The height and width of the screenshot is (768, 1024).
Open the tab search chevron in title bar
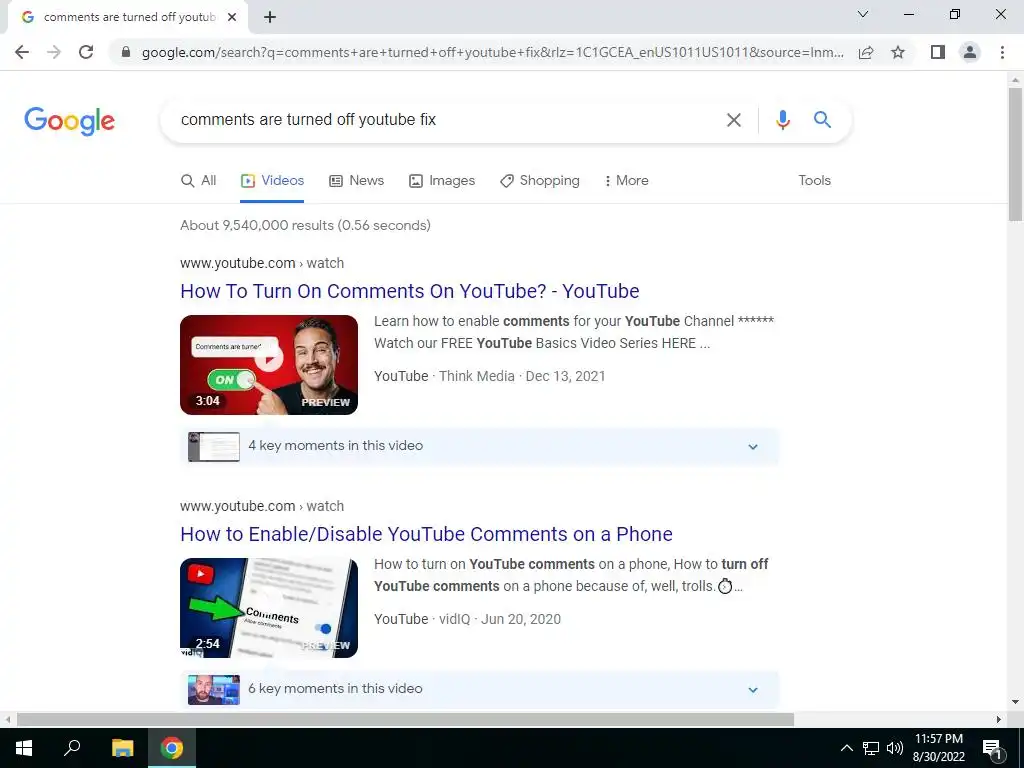(863, 14)
